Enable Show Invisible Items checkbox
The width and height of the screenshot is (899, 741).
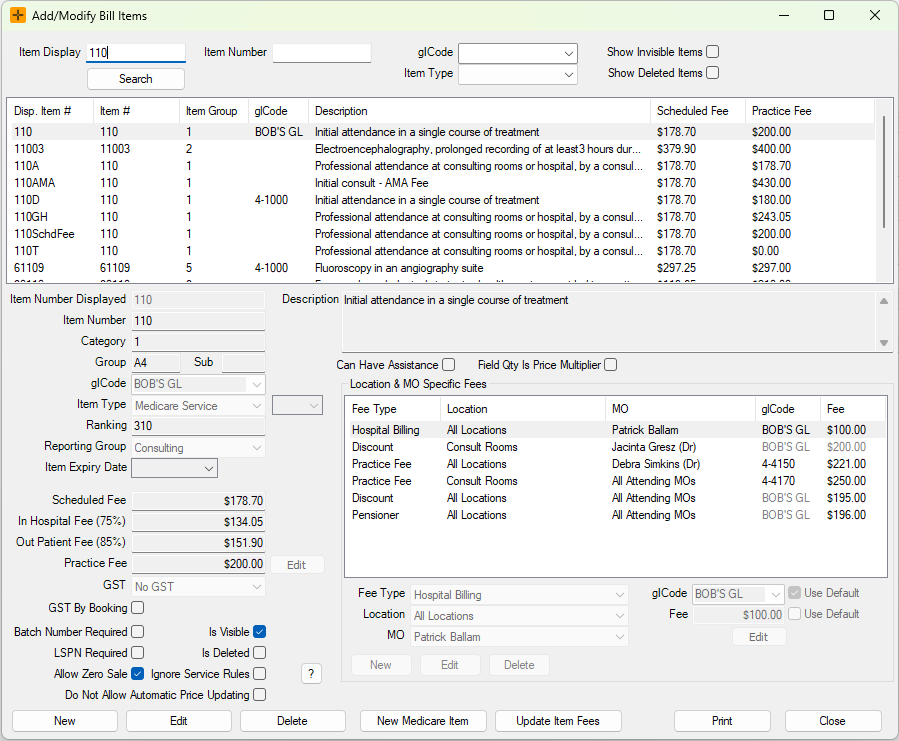click(x=713, y=52)
